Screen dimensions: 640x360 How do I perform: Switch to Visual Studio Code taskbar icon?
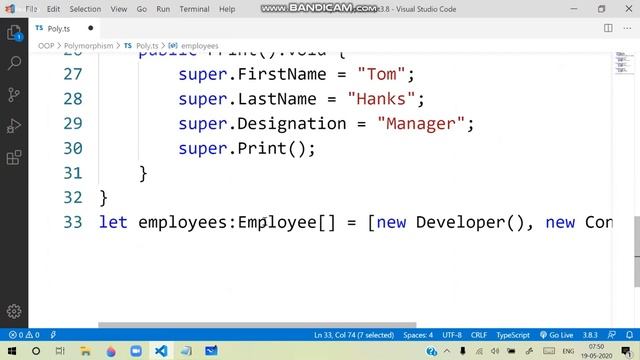(x=161, y=351)
